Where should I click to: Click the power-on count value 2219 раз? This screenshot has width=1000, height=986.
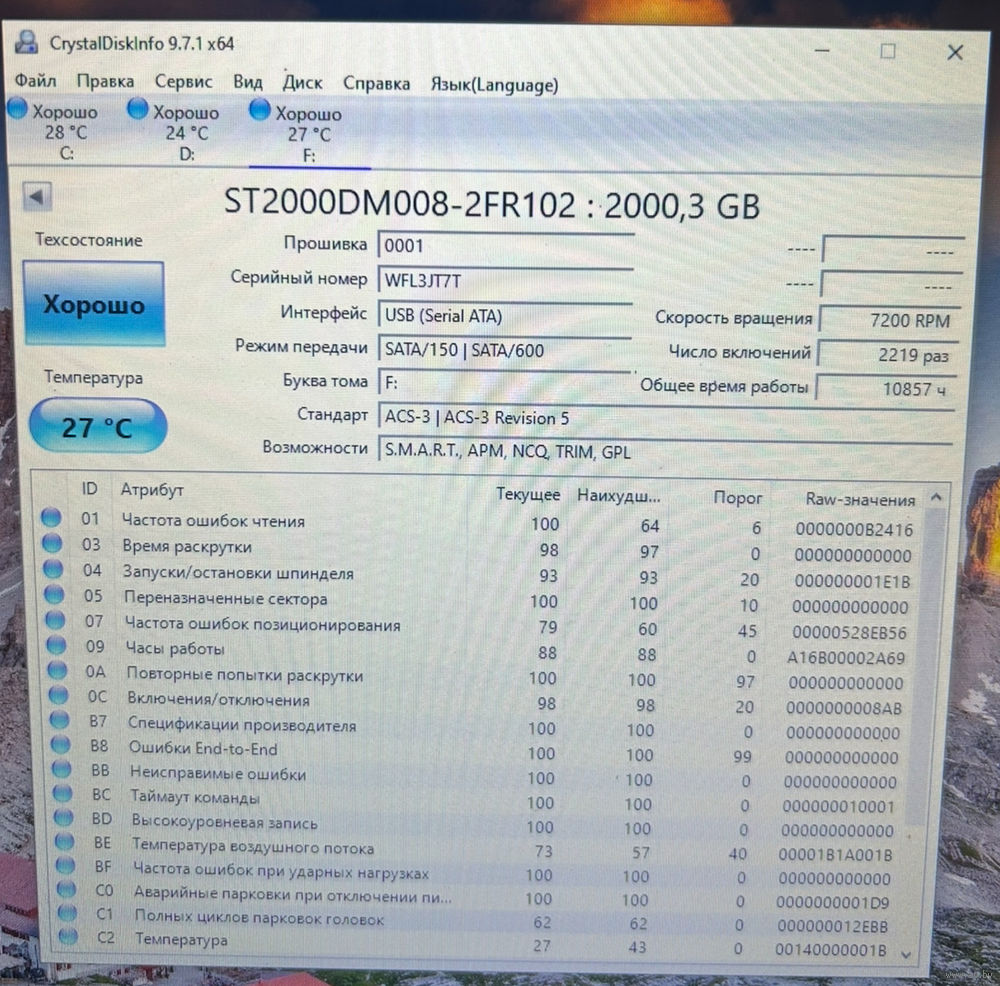888,355
